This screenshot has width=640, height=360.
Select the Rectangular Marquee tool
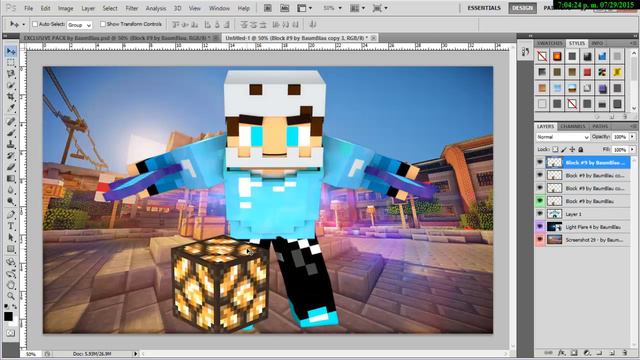tap(11, 62)
